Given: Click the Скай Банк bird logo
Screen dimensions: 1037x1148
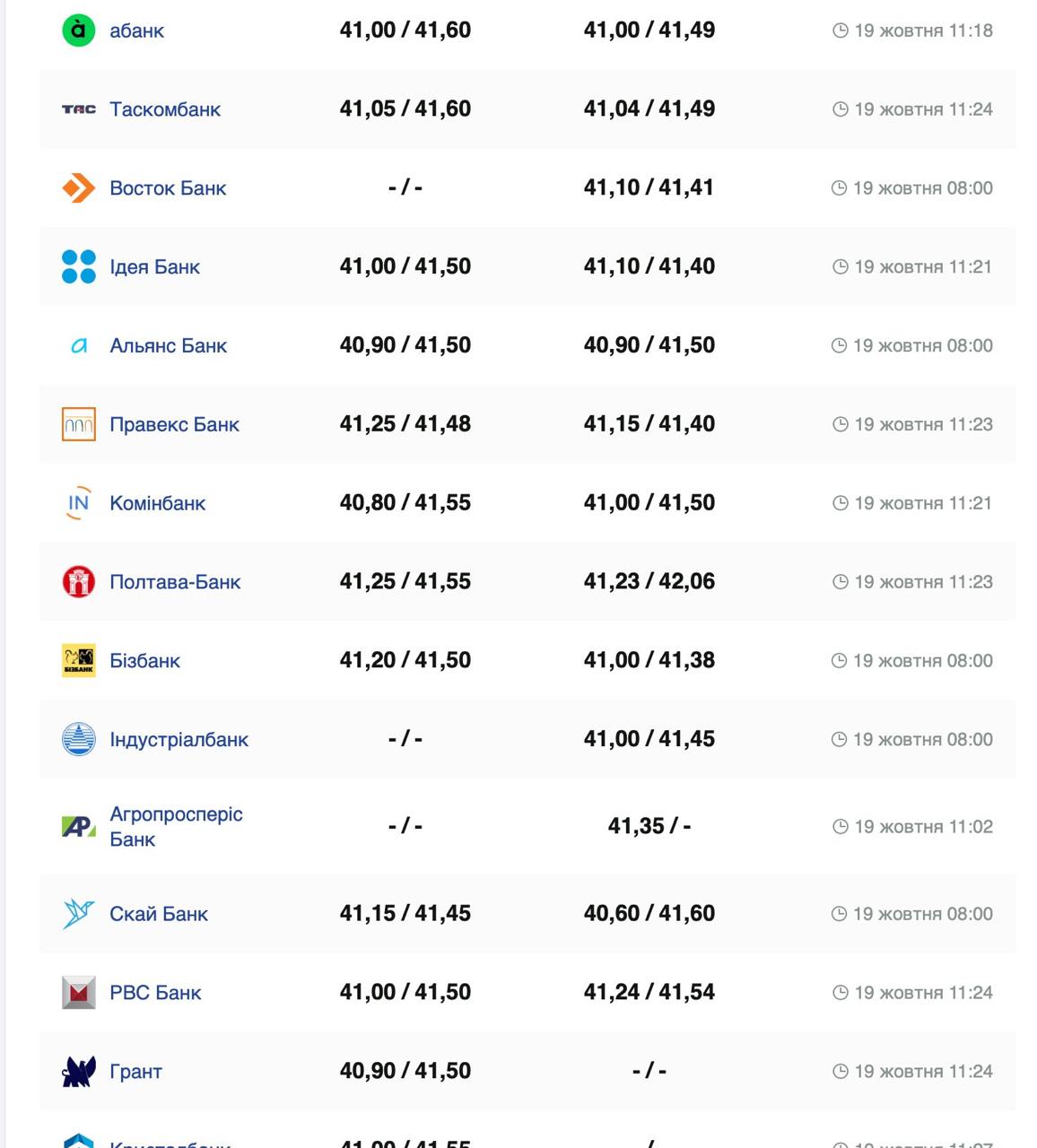Looking at the screenshot, I should [x=78, y=914].
